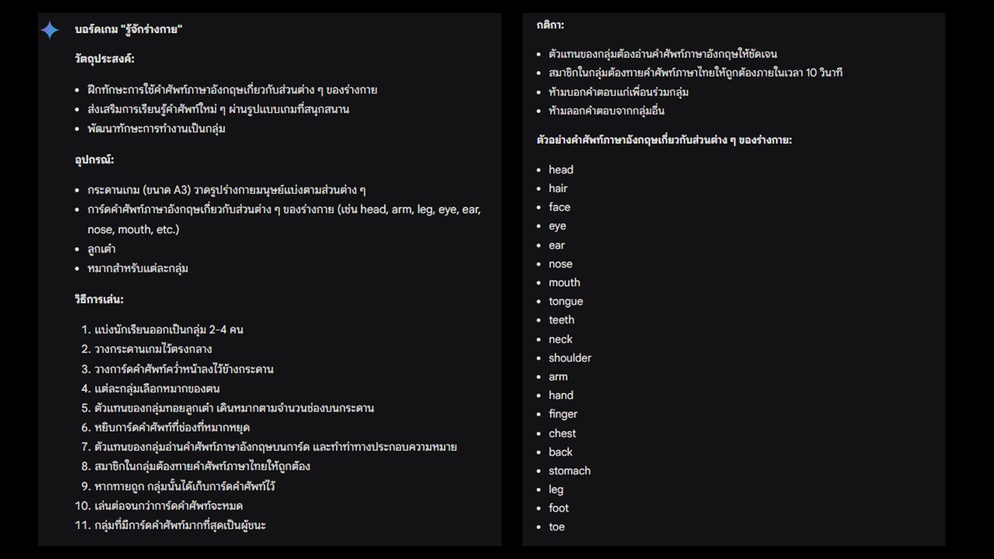
Task: Click the "กติกา:" heading
Action: pos(550,25)
